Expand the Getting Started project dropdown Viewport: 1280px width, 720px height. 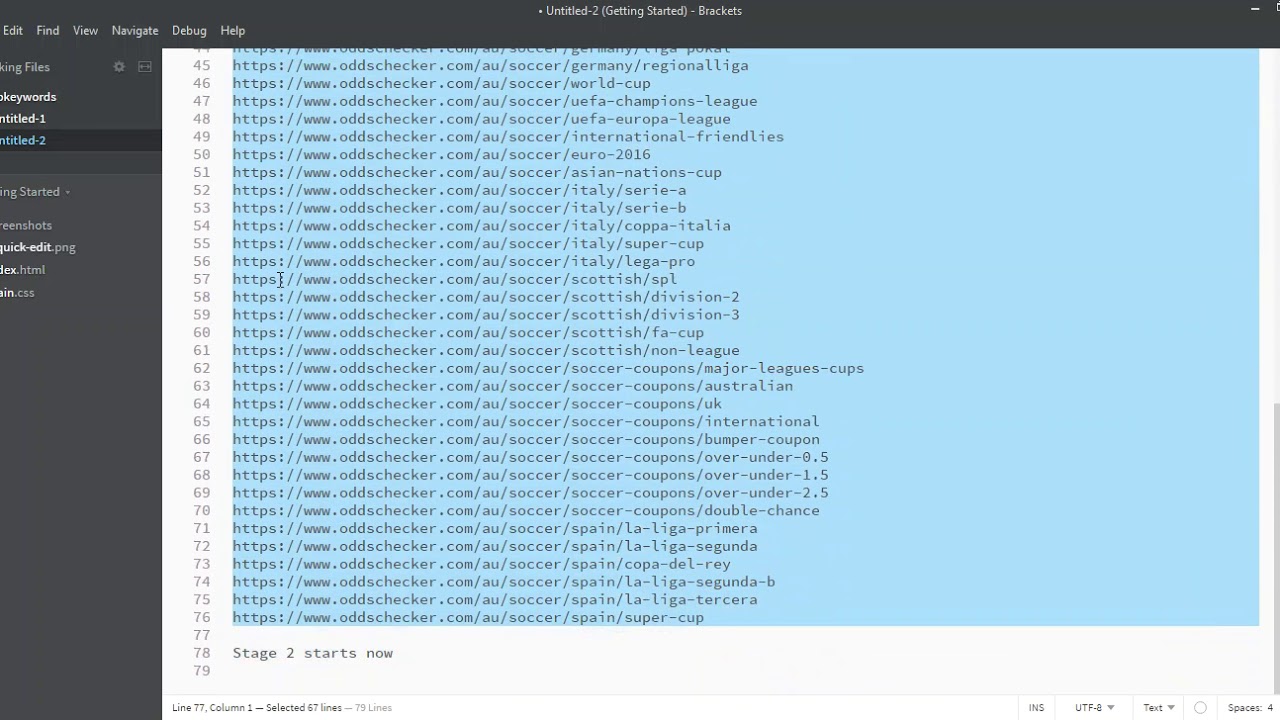(35, 191)
